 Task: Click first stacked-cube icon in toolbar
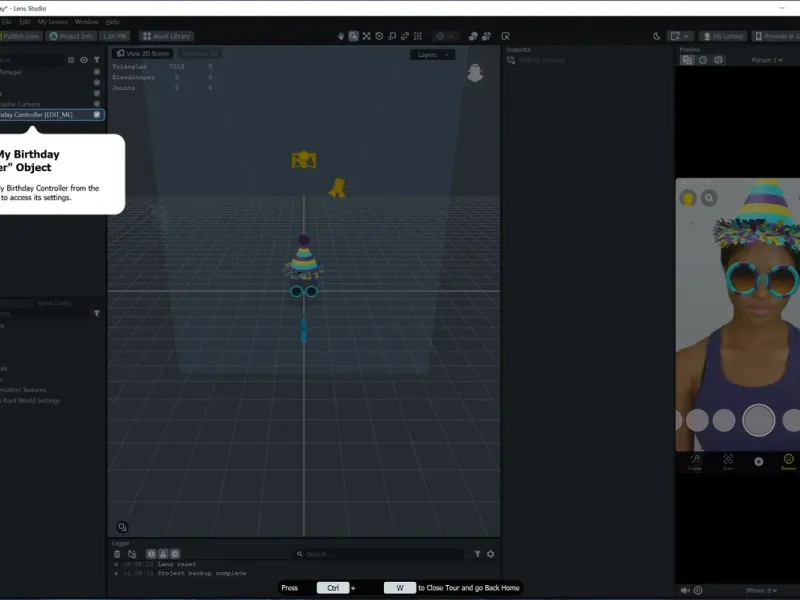pyautogui.click(x=473, y=36)
